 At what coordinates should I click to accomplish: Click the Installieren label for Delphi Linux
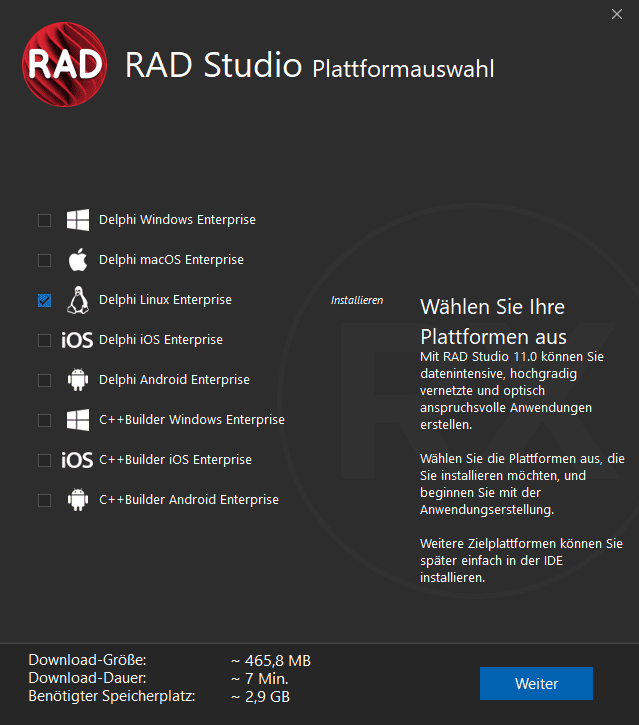(357, 300)
